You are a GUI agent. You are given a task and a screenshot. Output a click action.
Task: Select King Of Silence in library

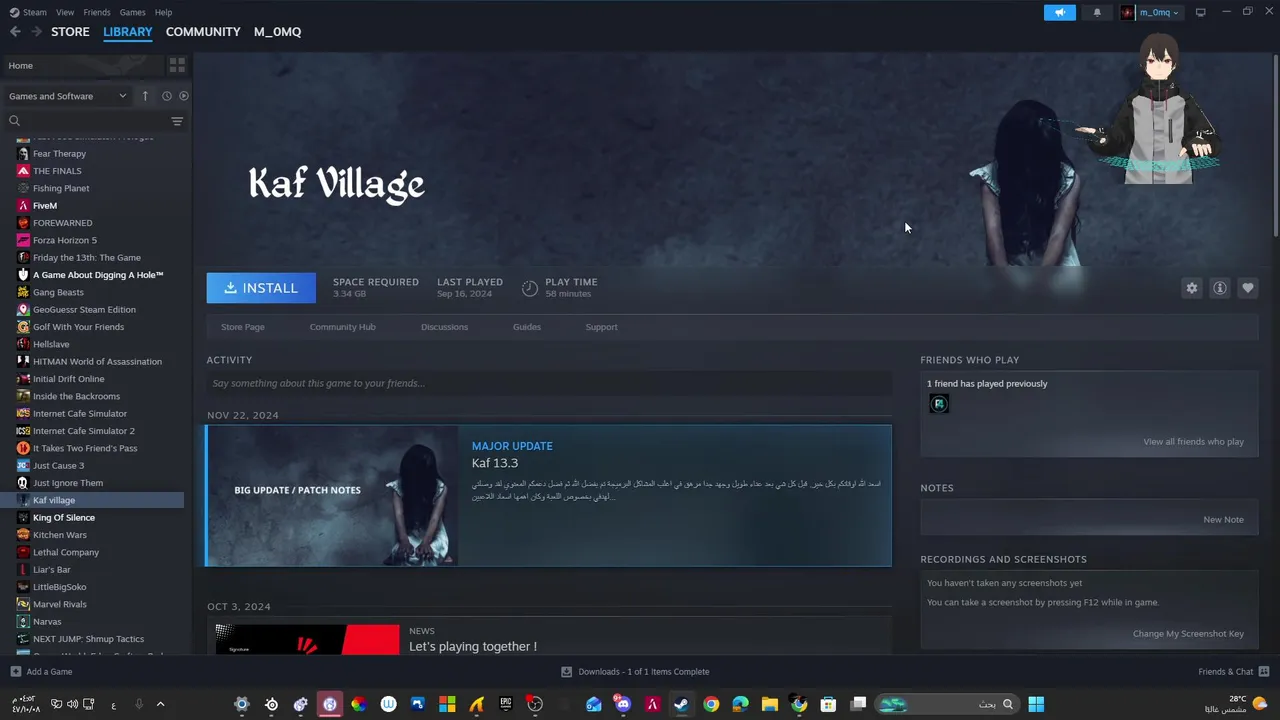click(x=64, y=518)
